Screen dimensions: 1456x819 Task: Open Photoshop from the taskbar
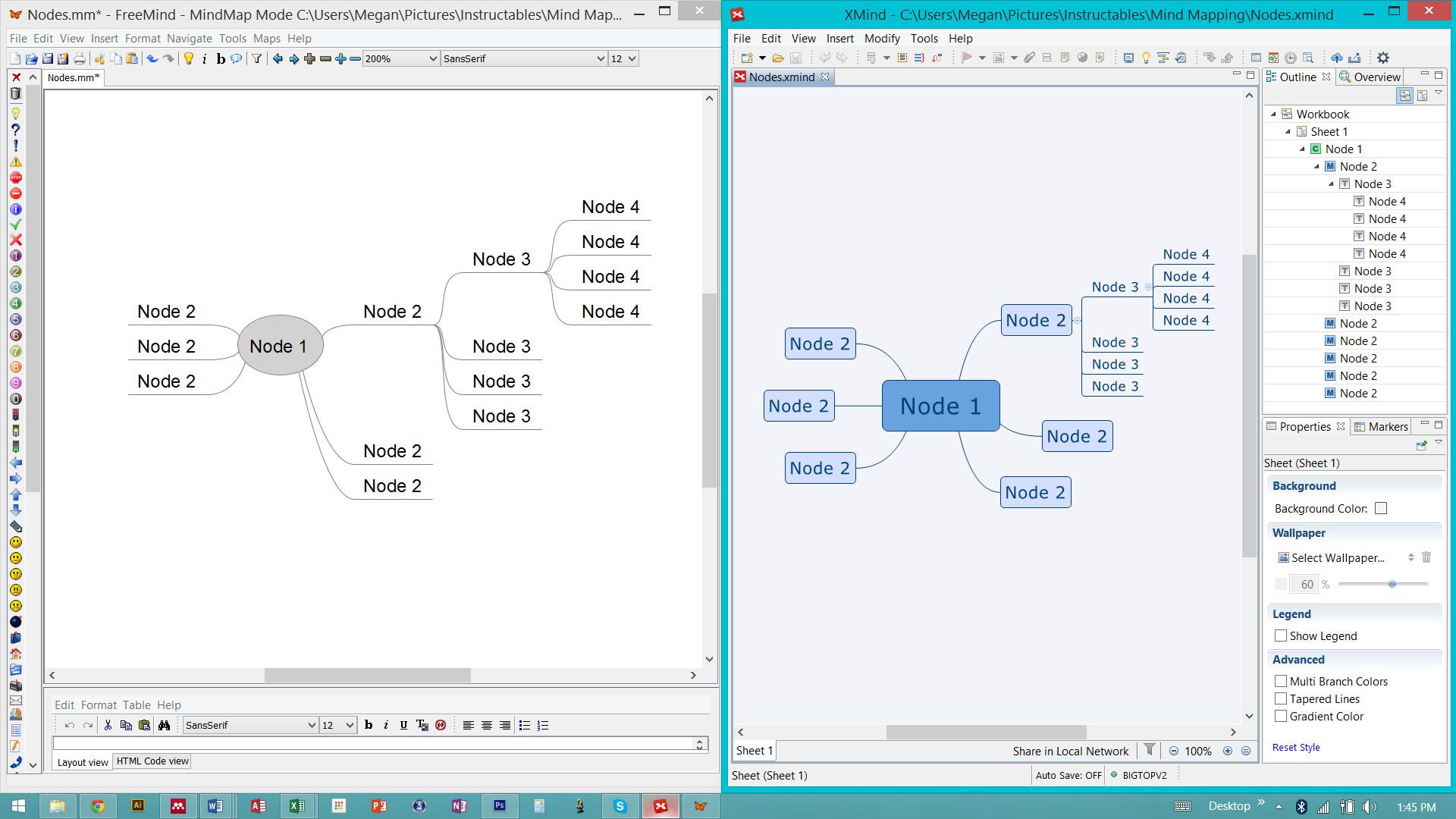pyautogui.click(x=500, y=806)
